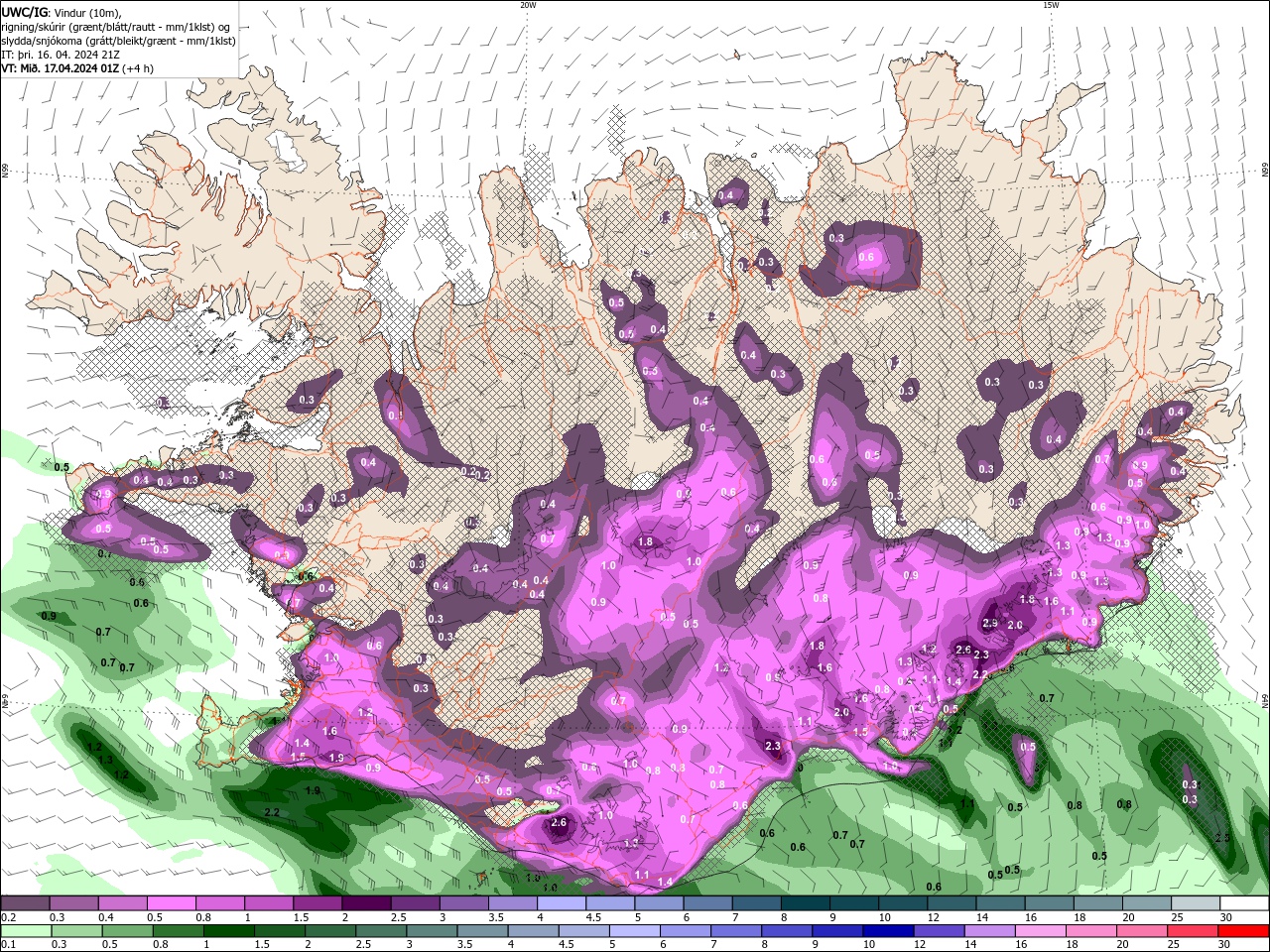
Task: Click the legend label '0.1'
Action: tap(8, 945)
